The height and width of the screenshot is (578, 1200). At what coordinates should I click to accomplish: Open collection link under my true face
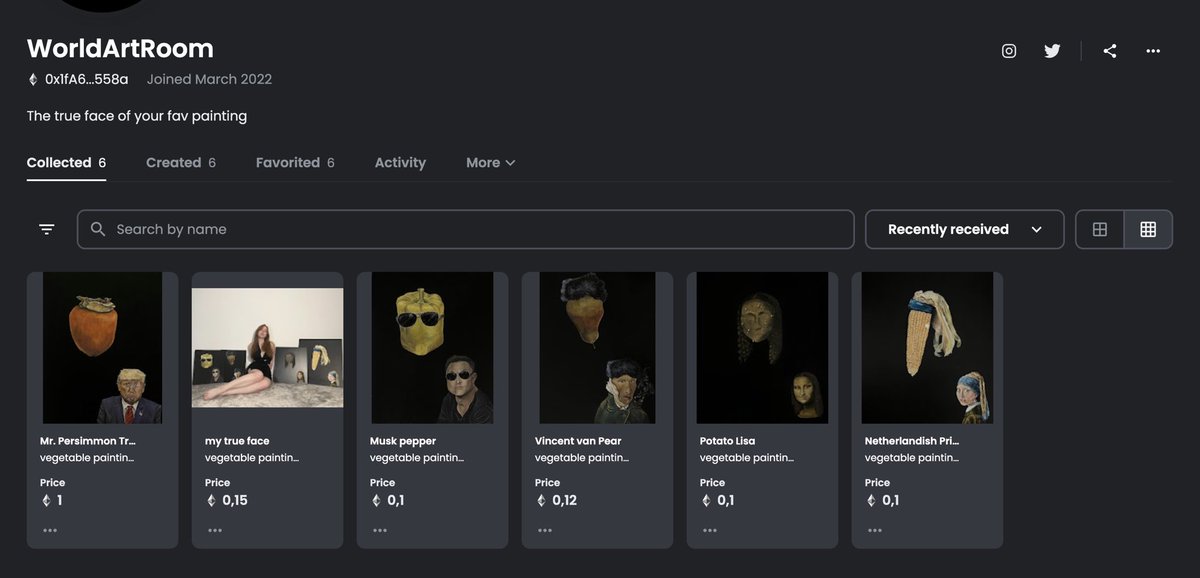click(252, 458)
